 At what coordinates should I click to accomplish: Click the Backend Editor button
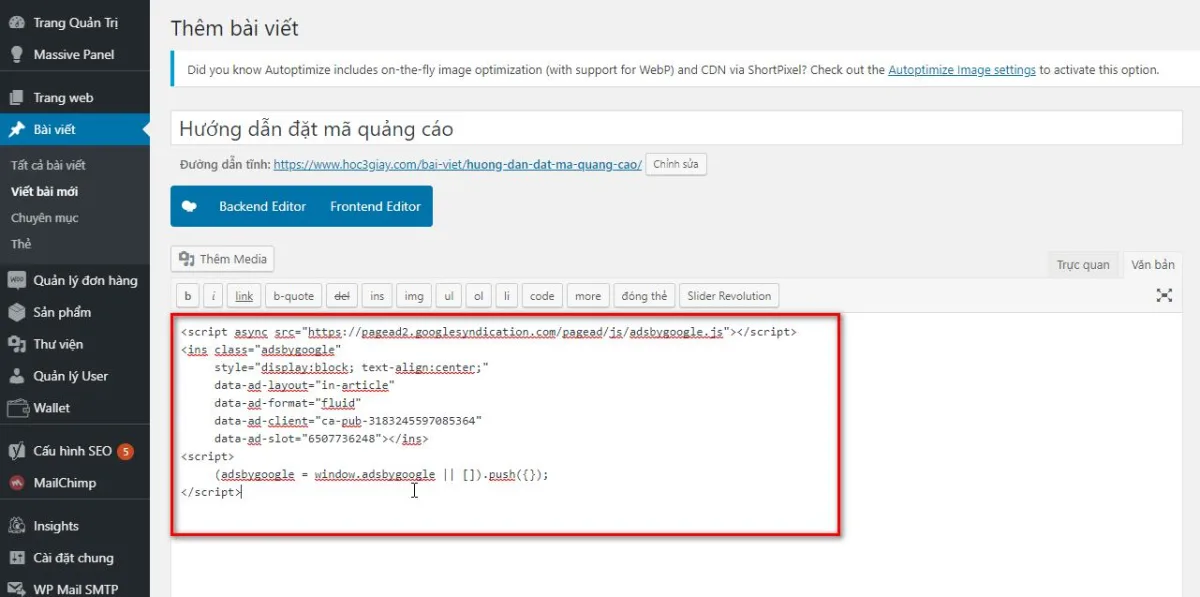pyautogui.click(x=262, y=206)
